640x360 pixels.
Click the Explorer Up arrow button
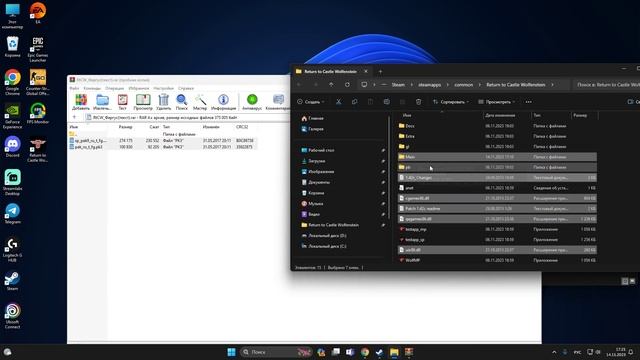pyautogui.click(x=331, y=84)
